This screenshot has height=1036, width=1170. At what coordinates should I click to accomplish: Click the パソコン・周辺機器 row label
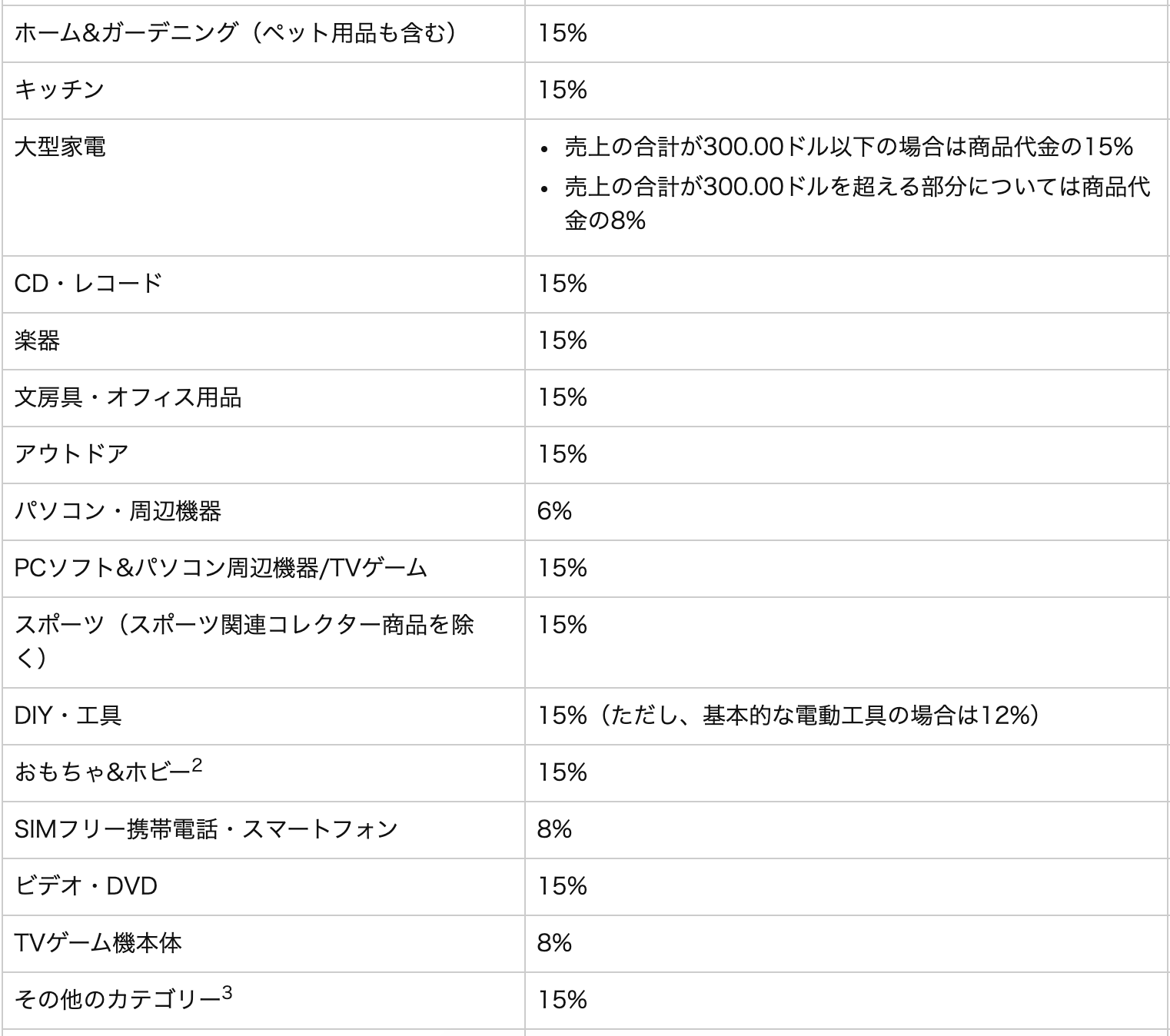pyautogui.click(x=118, y=511)
